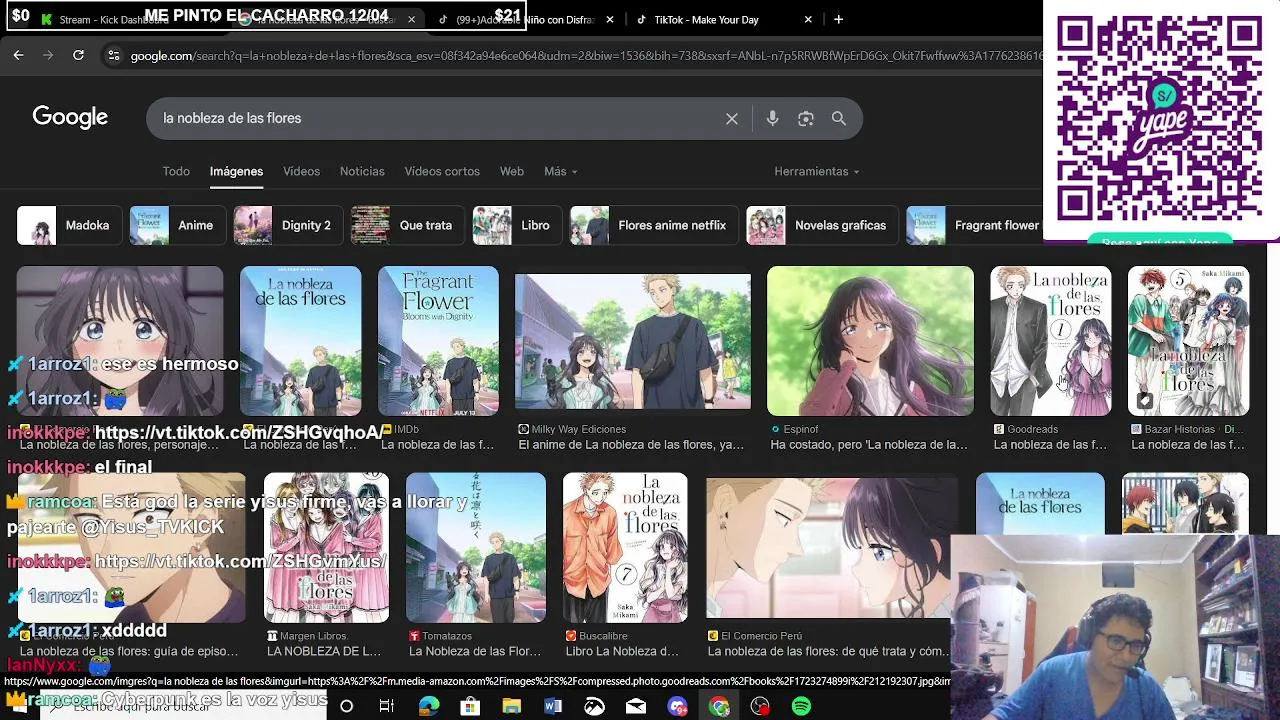Open Microsoft Edge from the taskbar
The width and height of the screenshot is (1280, 720).
[429, 706]
